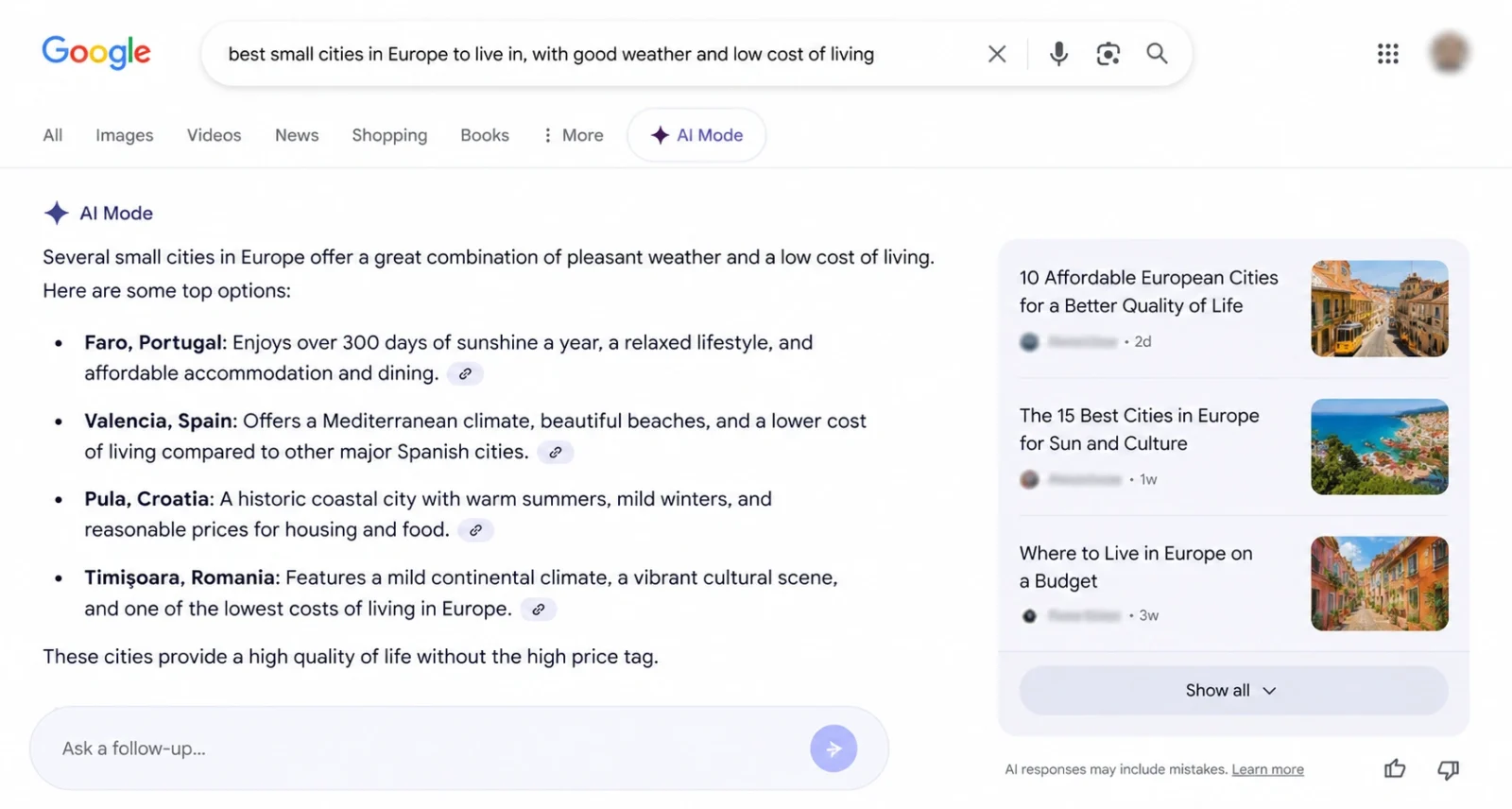The image size is (1512, 809).
Task: Start voice search with microphone icon
Action: (x=1058, y=54)
